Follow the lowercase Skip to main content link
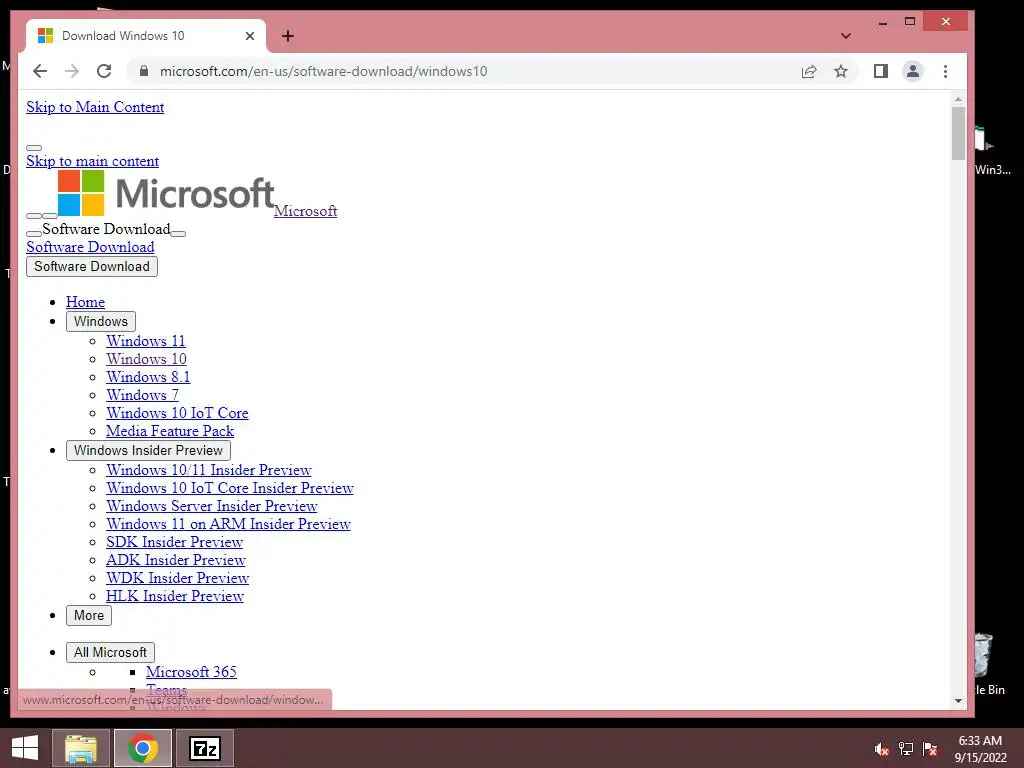Screen dimensions: 1024x768 pos(93,161)
